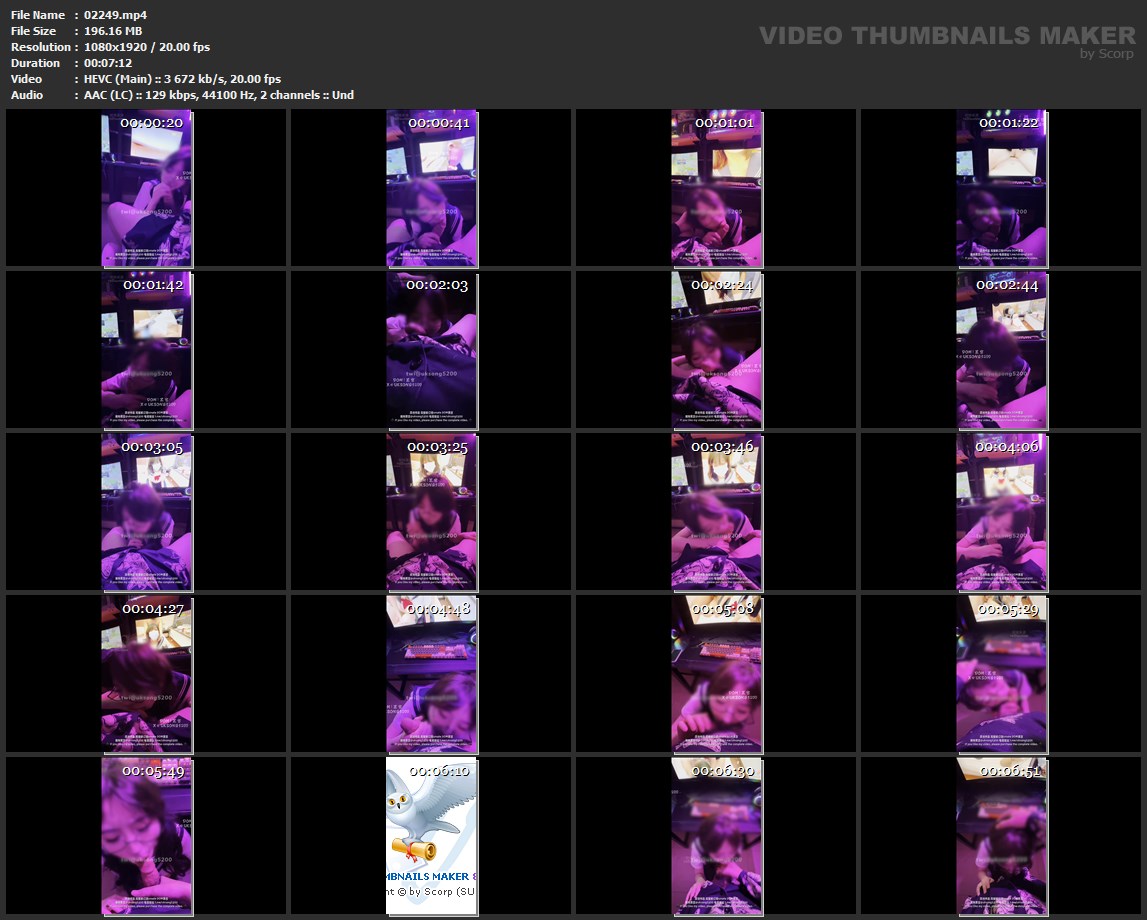Screen dimensions: 1147x920
Task: Select the thumbnail stamped 00:01:42
Action: pyautogui.click(x=146, y=350)
